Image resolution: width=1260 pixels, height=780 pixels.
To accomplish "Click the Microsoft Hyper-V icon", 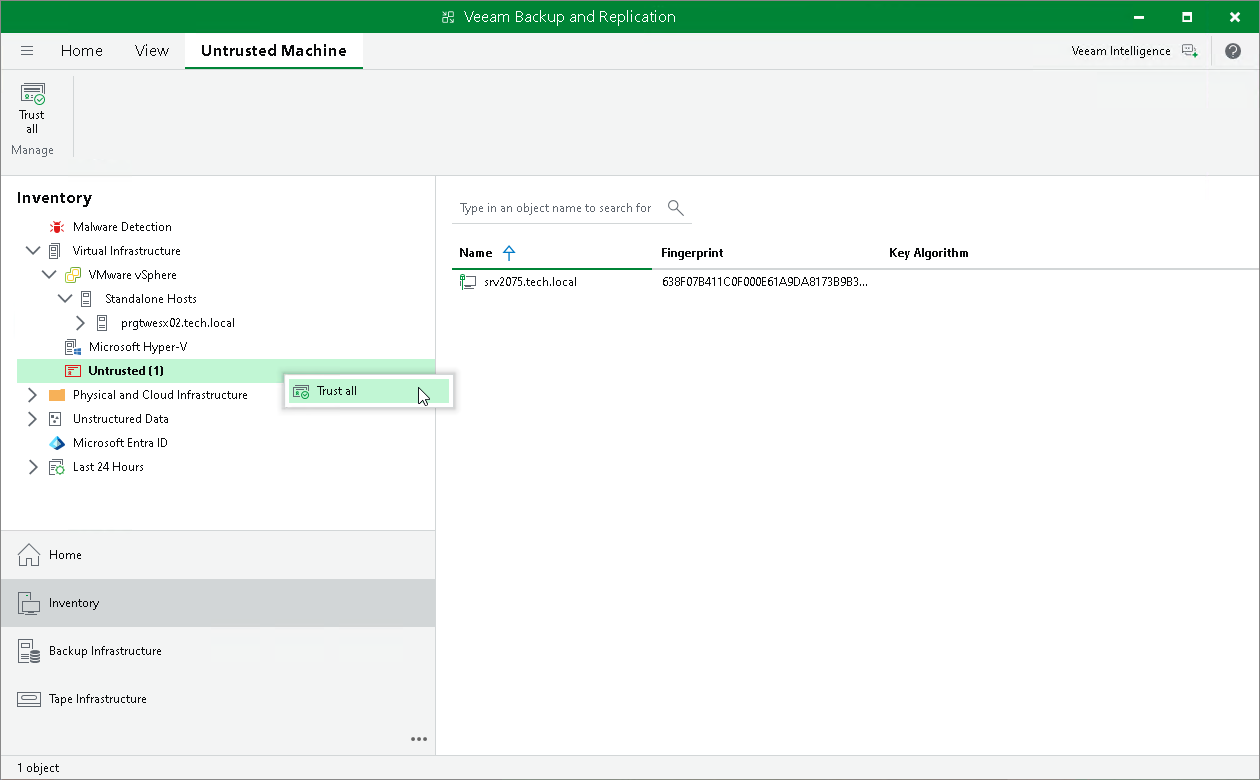I will click(72, 347).
